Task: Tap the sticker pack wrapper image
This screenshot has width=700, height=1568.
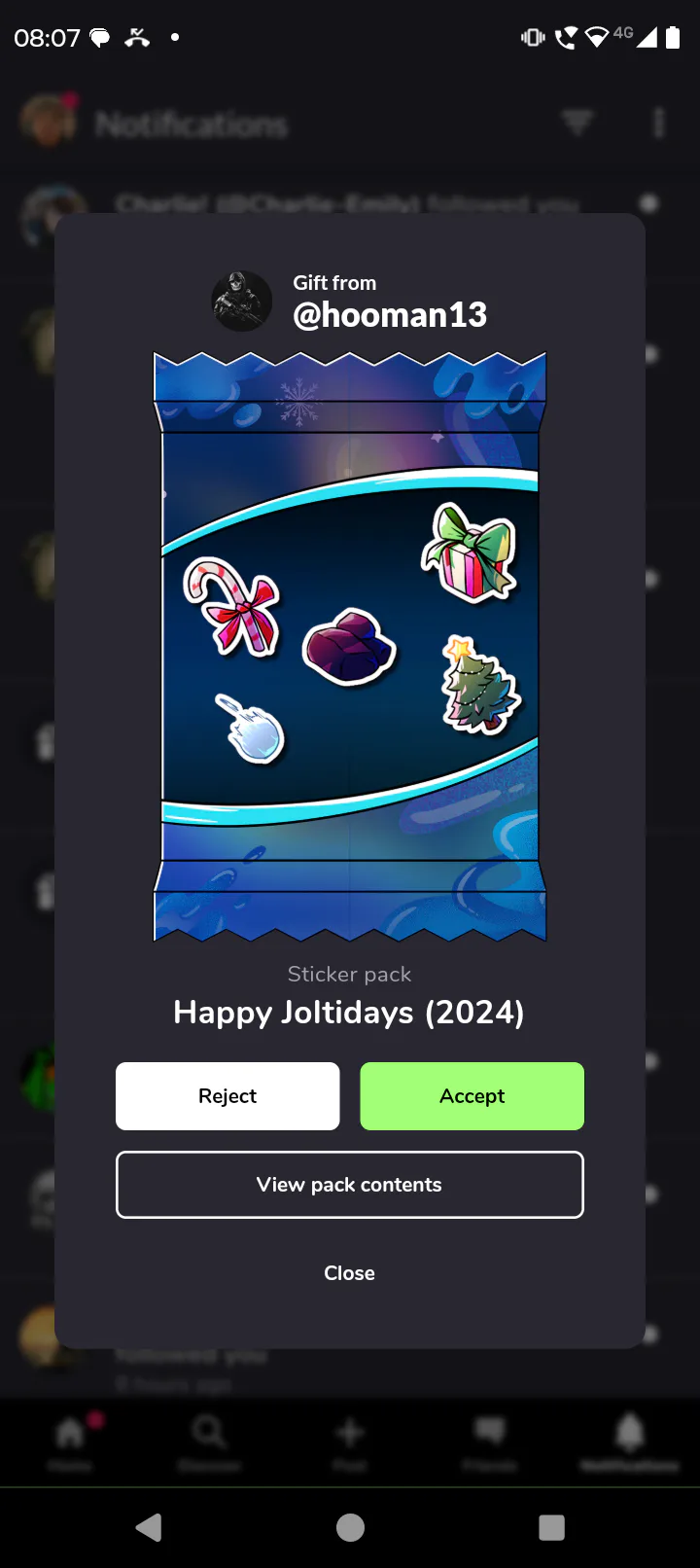Action: click(350, 647)
